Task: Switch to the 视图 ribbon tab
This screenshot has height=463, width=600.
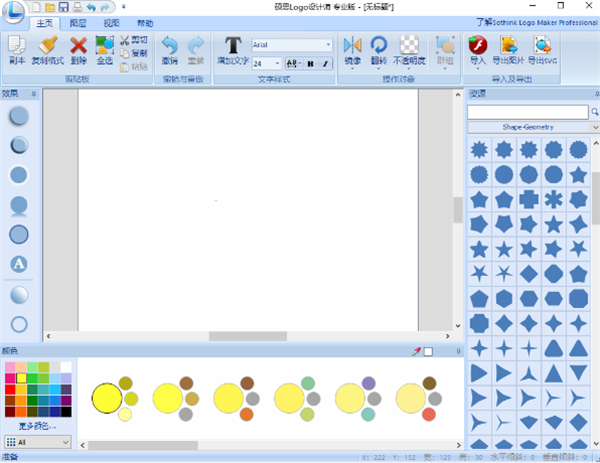Action: pos(112,22)
